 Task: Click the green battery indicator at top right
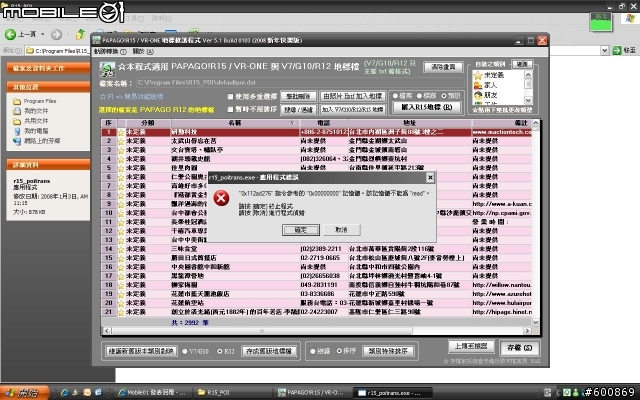click(x=601, y=21)
